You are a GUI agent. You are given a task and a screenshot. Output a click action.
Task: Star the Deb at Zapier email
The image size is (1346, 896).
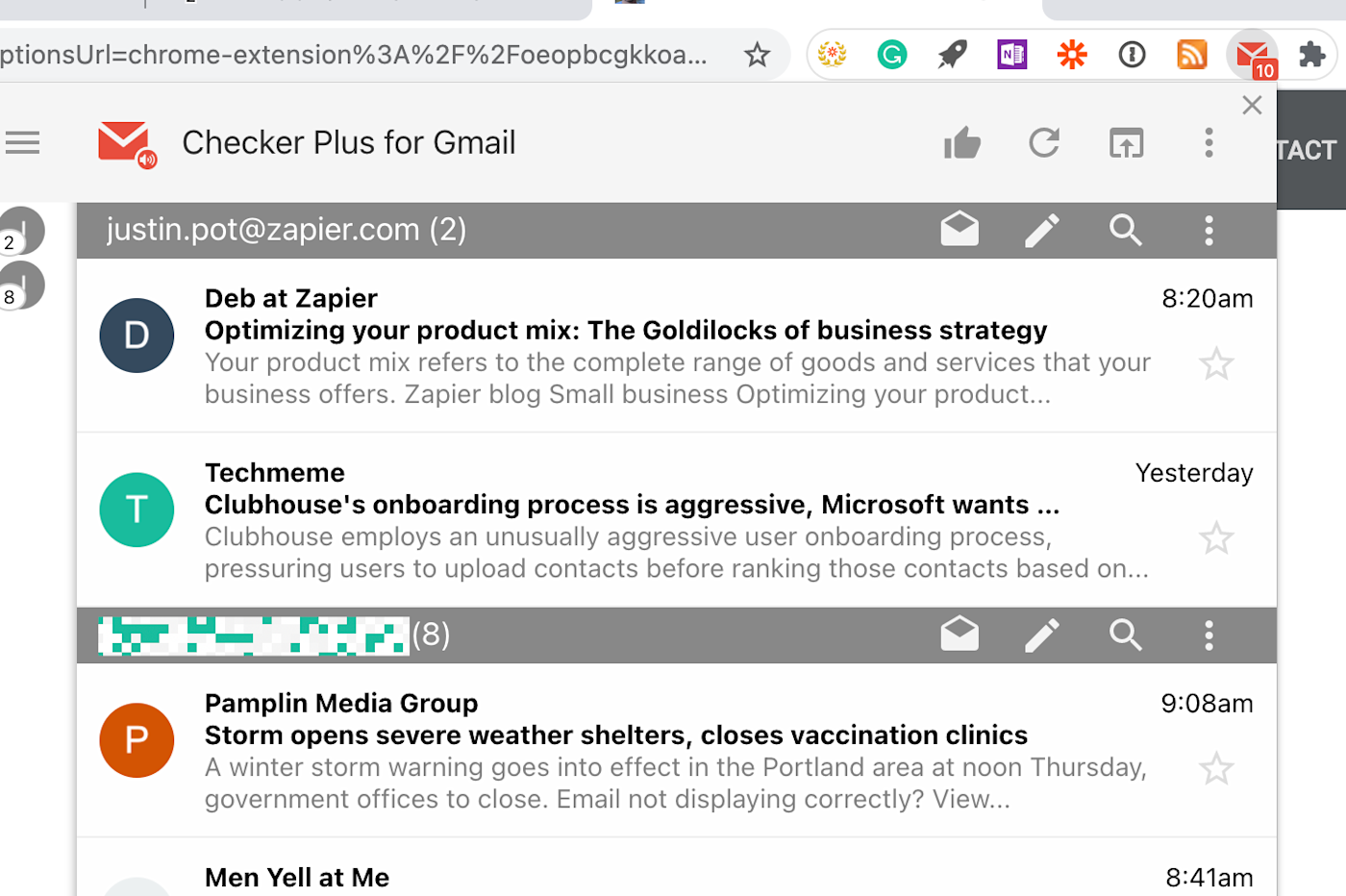click(x=1216, y=363)
